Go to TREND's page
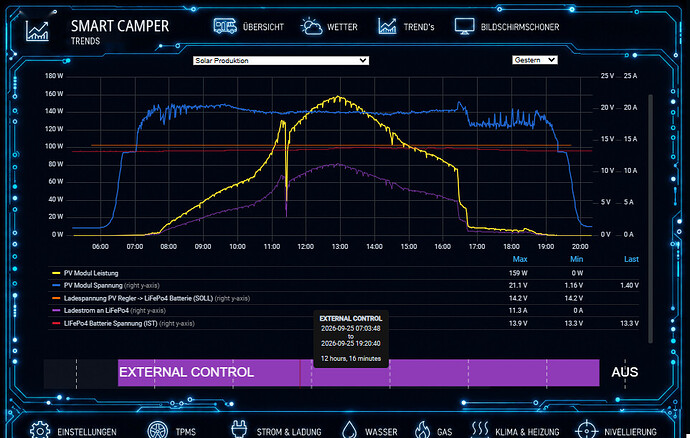Screen dimensions: 690x438 419,27
